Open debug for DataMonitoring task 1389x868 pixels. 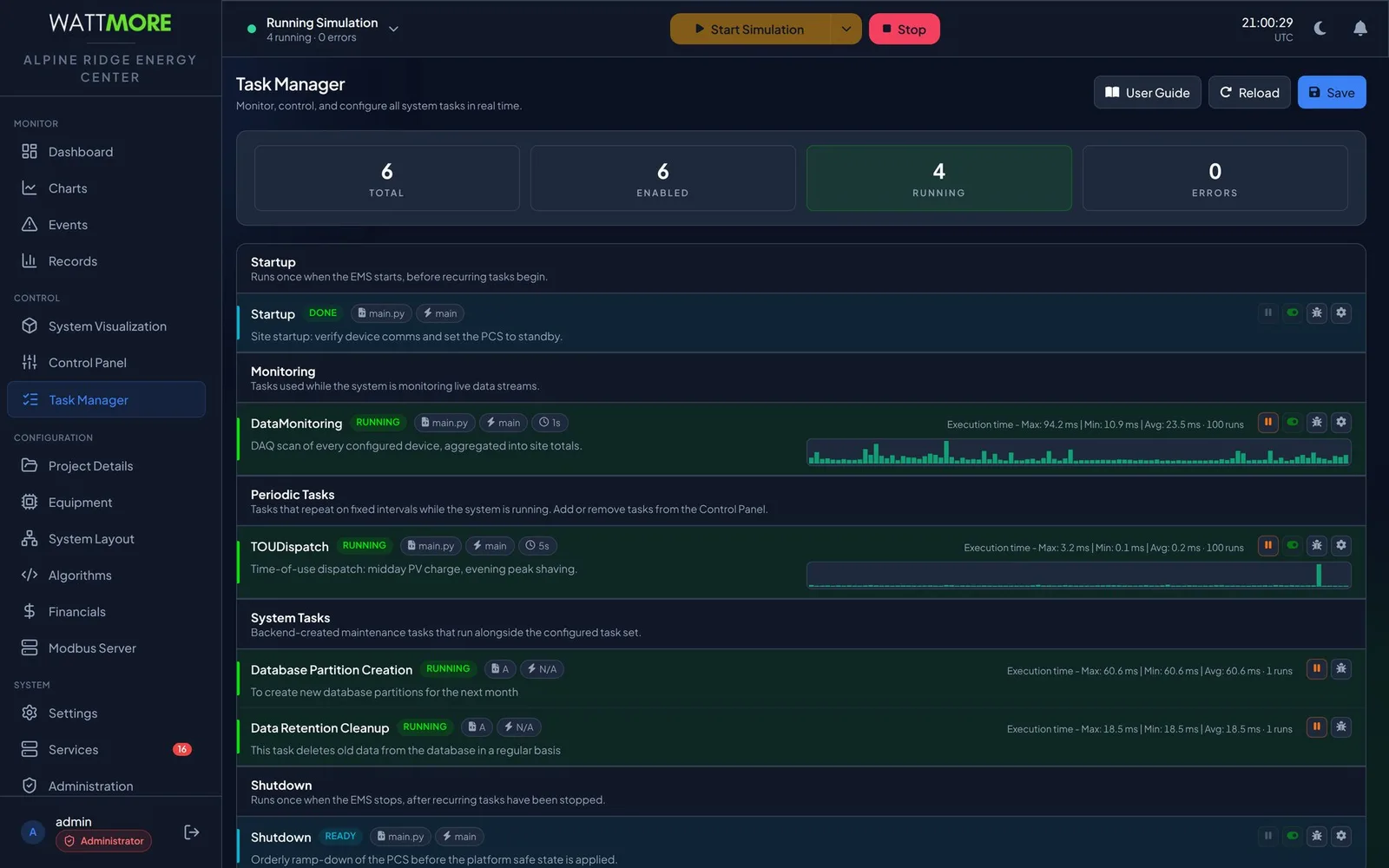tap(1316, 423)
